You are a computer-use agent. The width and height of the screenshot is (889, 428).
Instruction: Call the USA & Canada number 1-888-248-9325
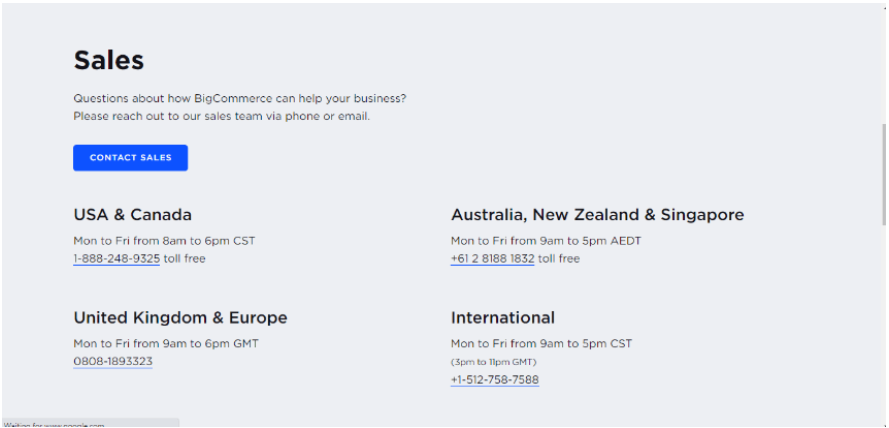point(116,259)
